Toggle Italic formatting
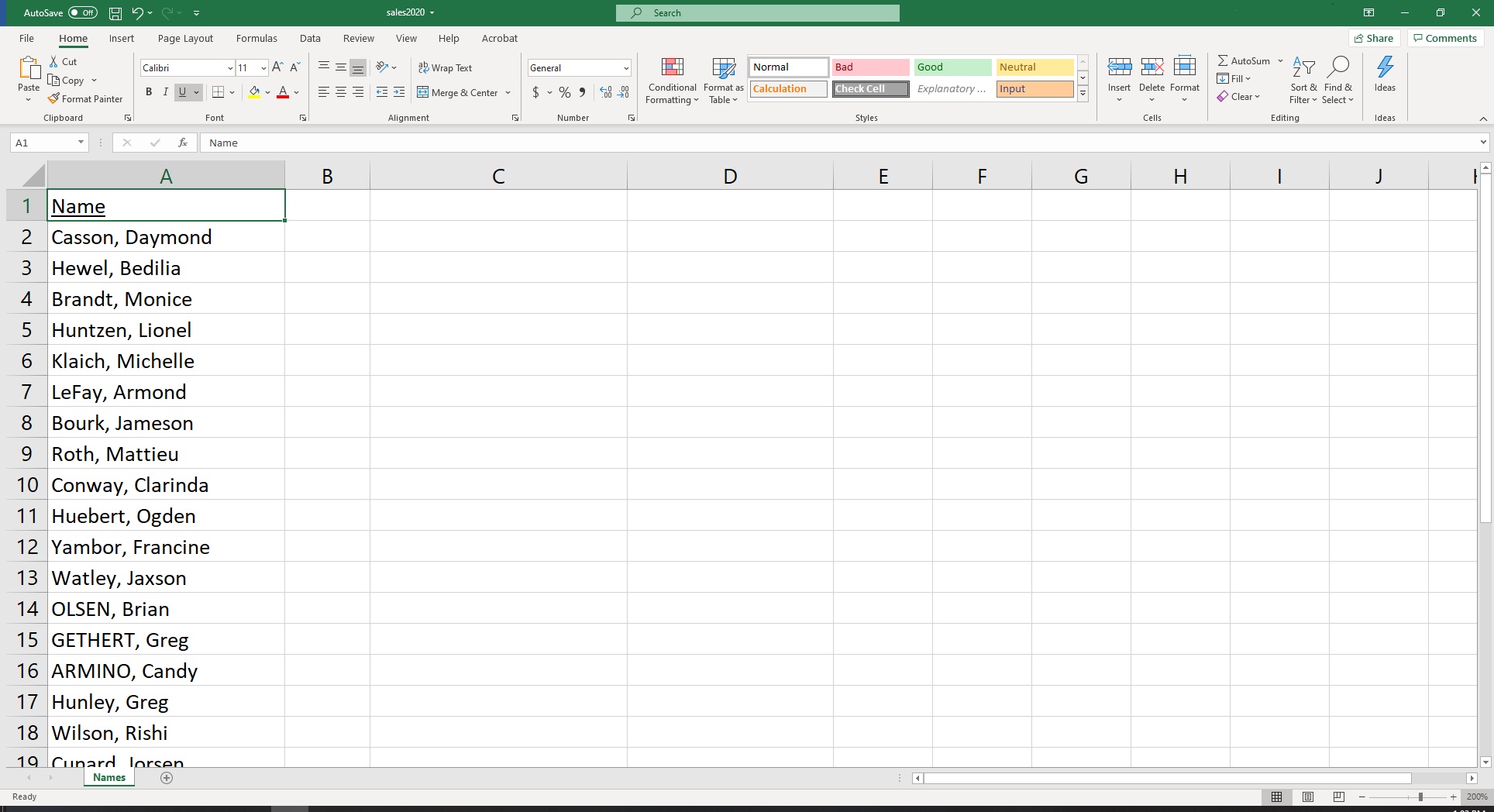The width and height of the screenshot is (1494, 812). pos(165,92)
